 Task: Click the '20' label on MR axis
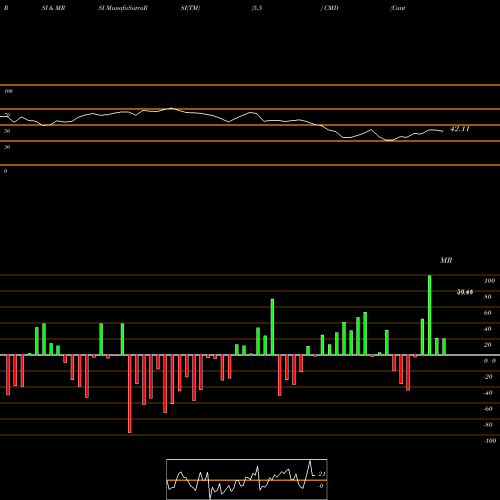coord(487,345)
